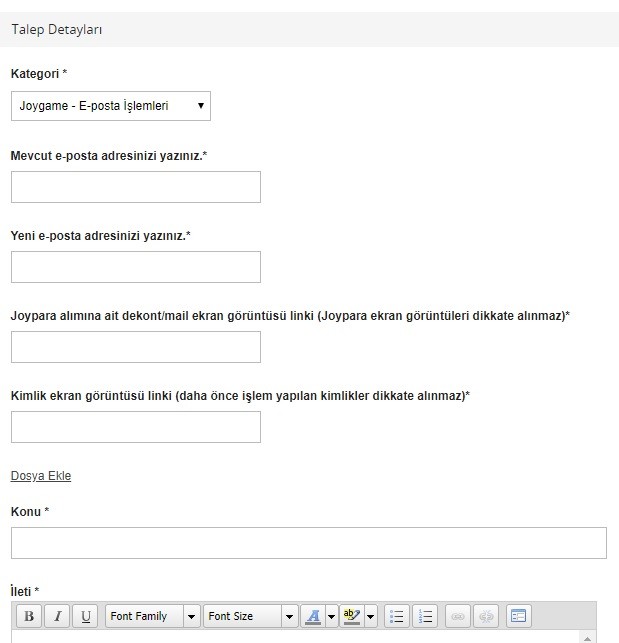
Task: Click the Dosya Ekle link
Action: (x=41, y=476)
